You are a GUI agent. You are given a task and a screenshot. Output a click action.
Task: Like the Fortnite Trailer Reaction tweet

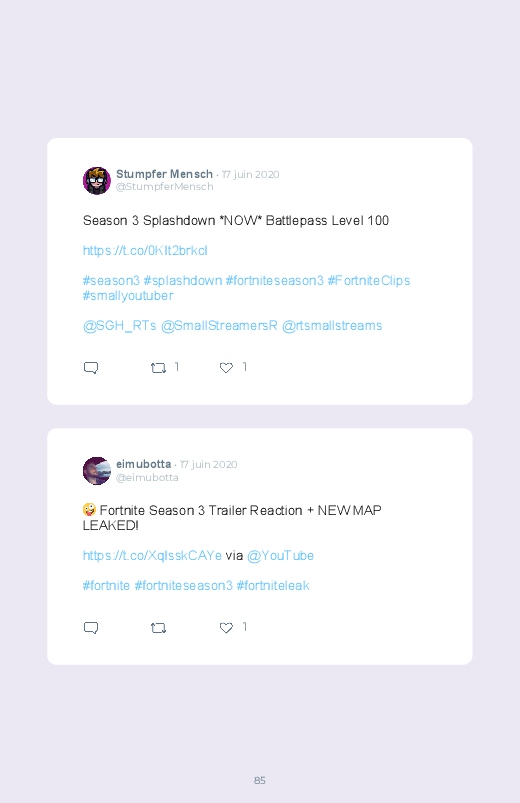pyautogui.click(x=226, y=628)
